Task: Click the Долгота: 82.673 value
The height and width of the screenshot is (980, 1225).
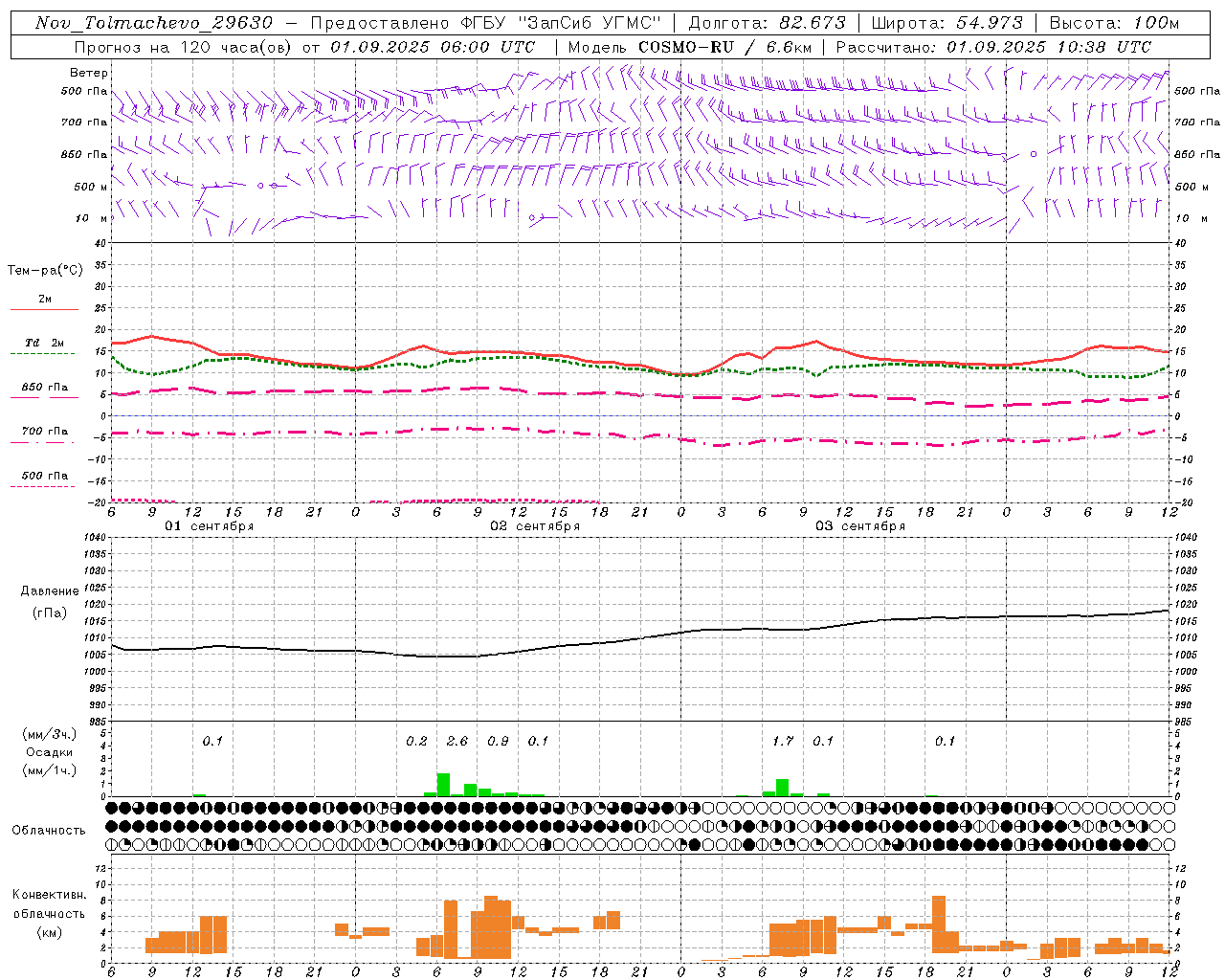Action: pos(768,23)
